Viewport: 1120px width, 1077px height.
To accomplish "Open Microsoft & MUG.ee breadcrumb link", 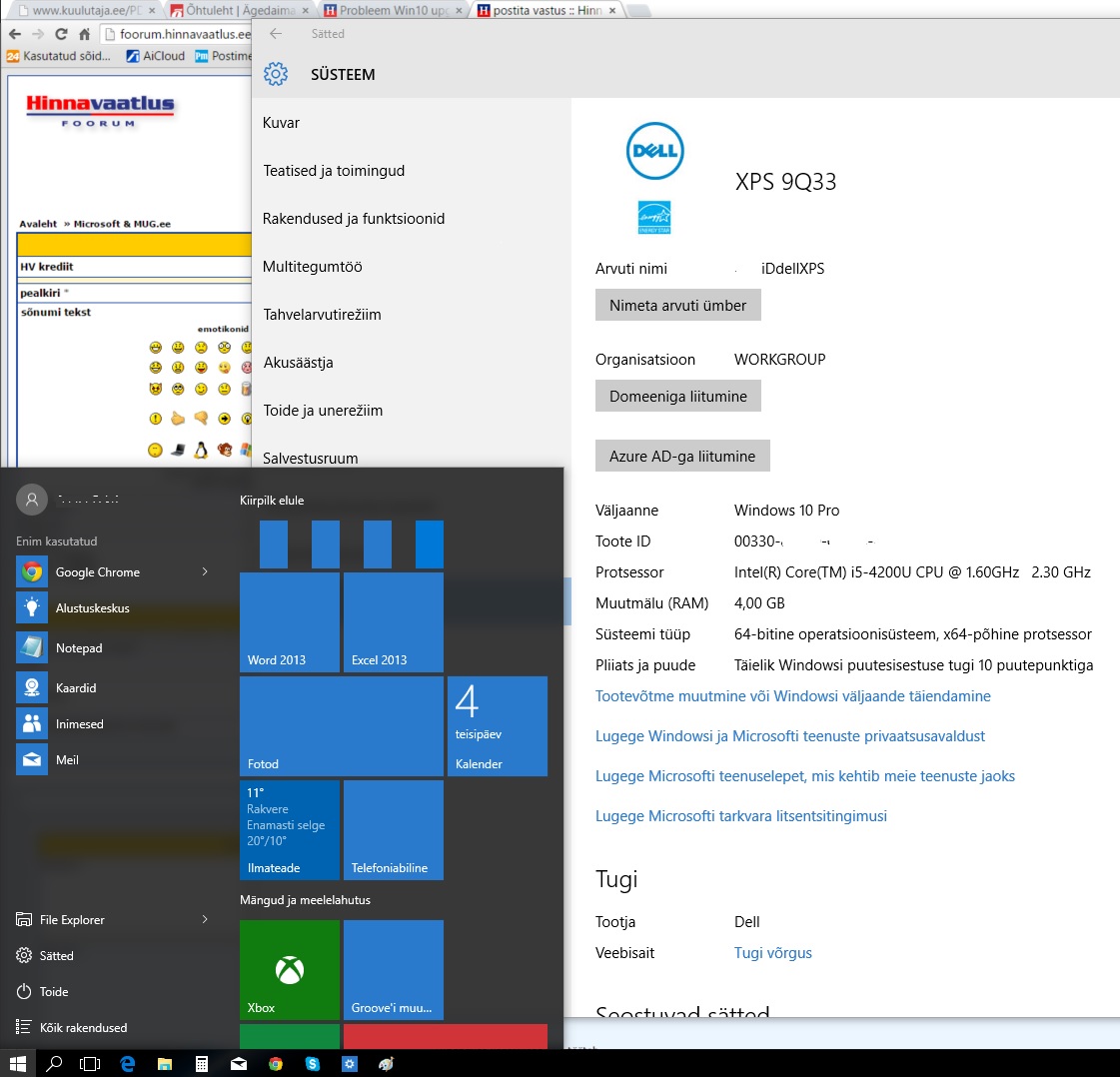I will point(122,224).
